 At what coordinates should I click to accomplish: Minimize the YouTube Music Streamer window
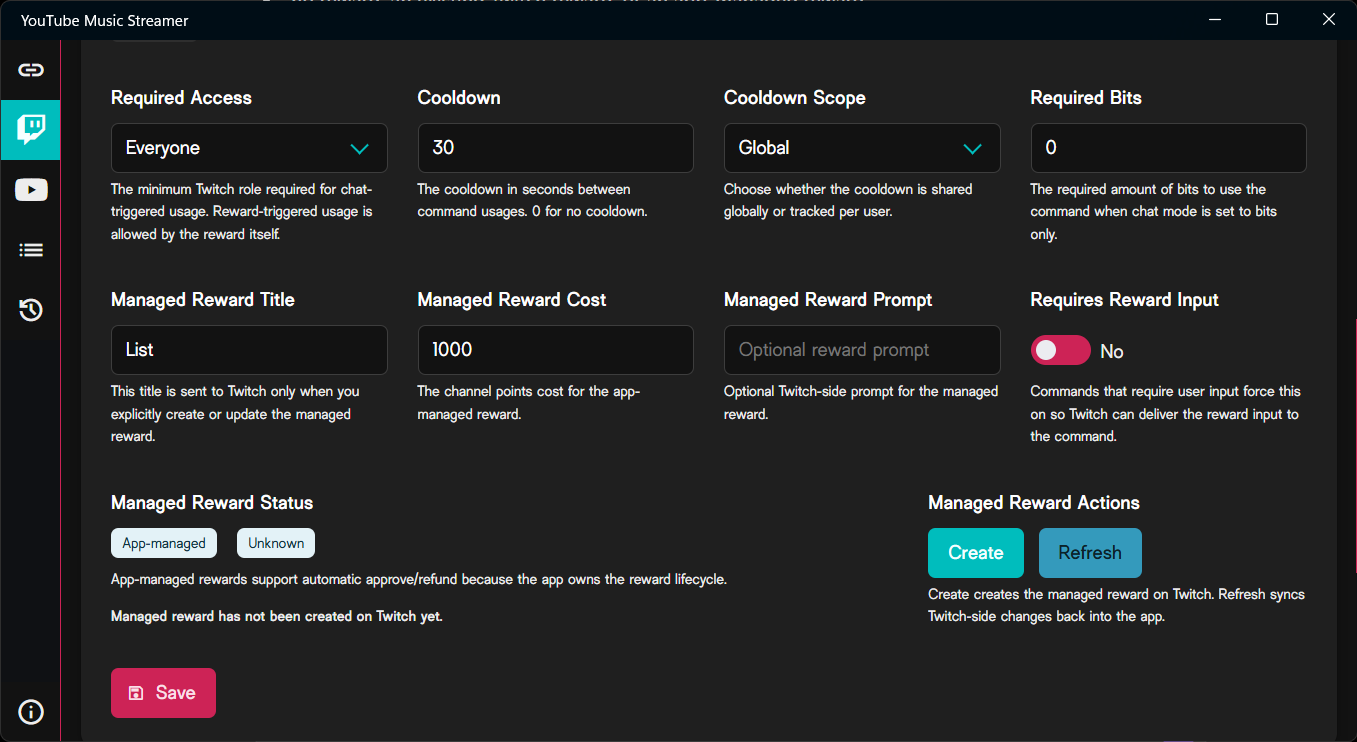tap(1215, 20)
